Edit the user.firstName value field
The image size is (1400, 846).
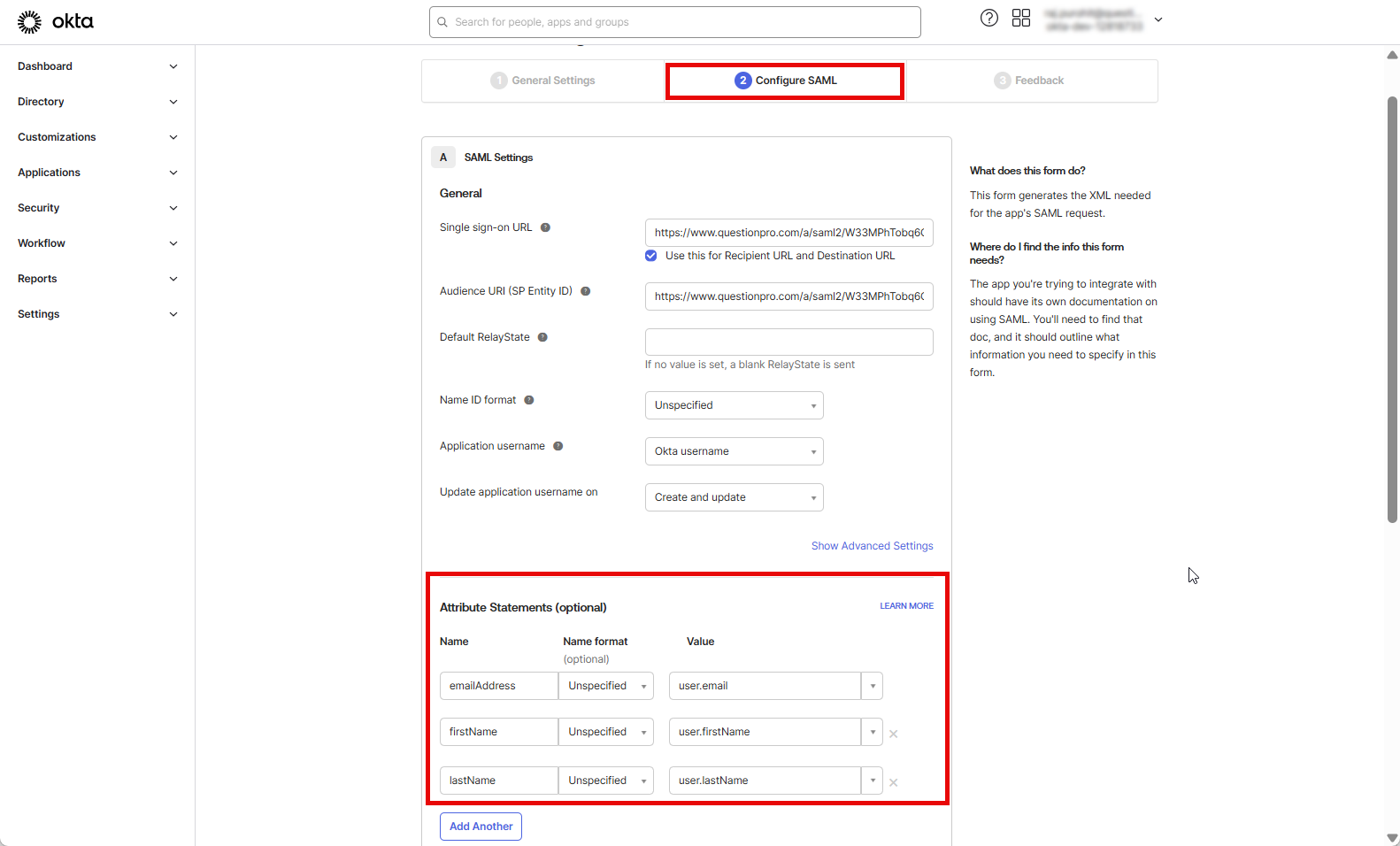click(765, 732)
